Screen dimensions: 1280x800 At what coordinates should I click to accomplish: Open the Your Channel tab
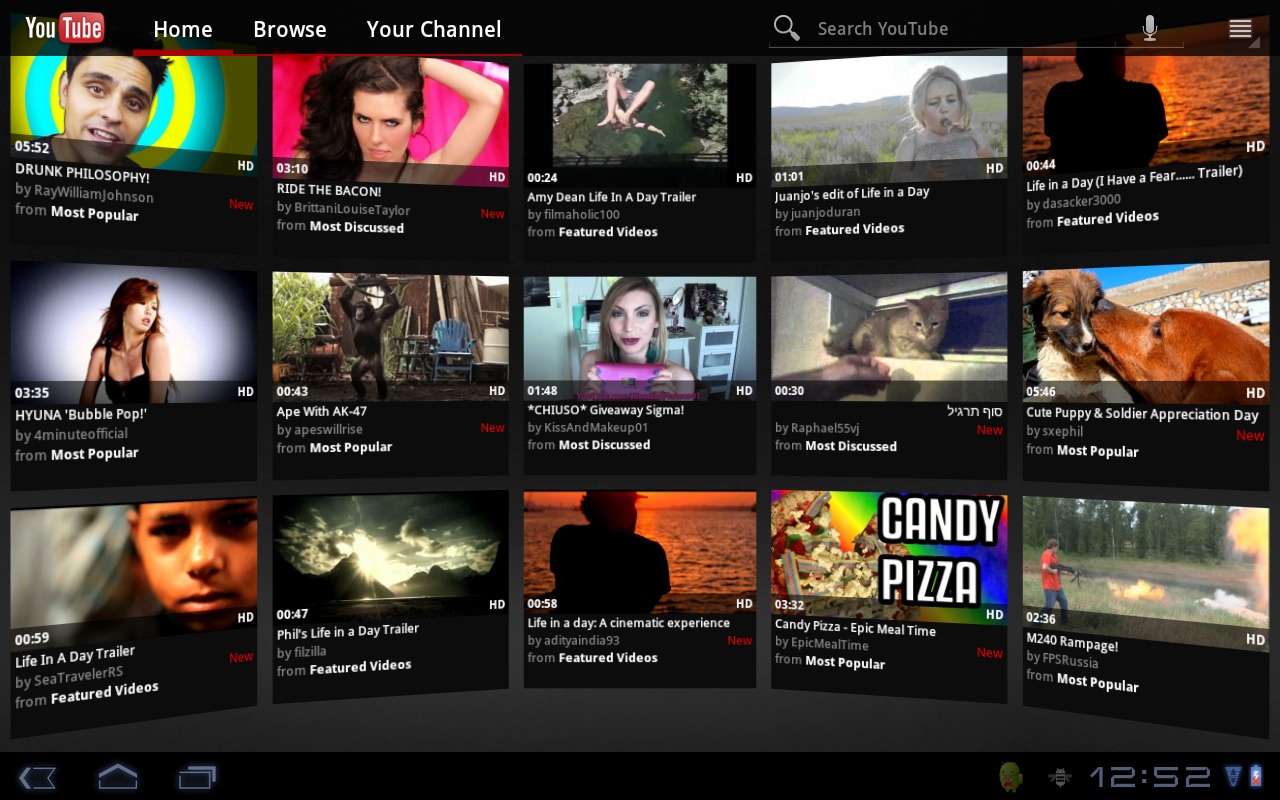coord(434,30)
